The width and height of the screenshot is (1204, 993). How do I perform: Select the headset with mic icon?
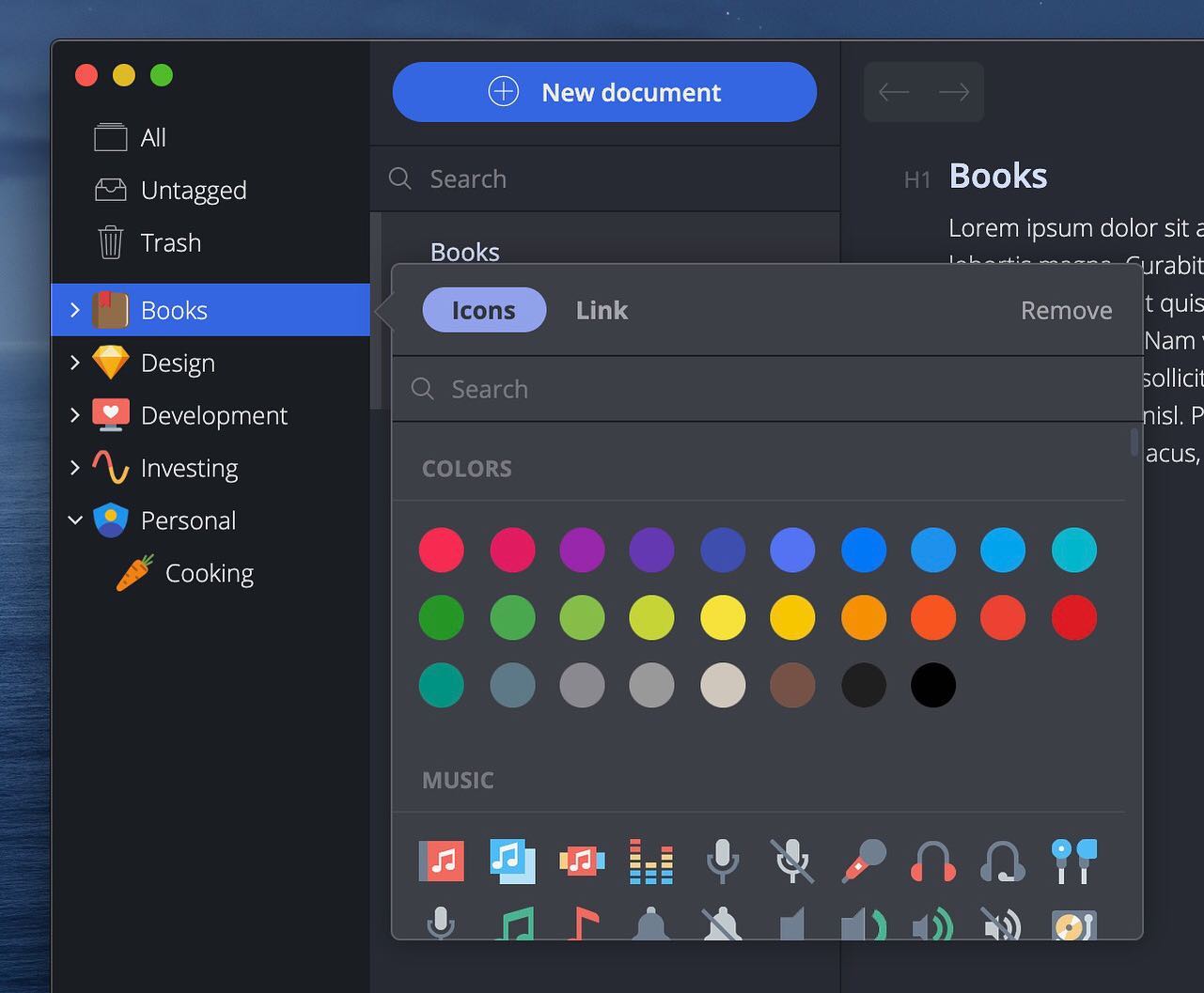tap(1003, 861)
